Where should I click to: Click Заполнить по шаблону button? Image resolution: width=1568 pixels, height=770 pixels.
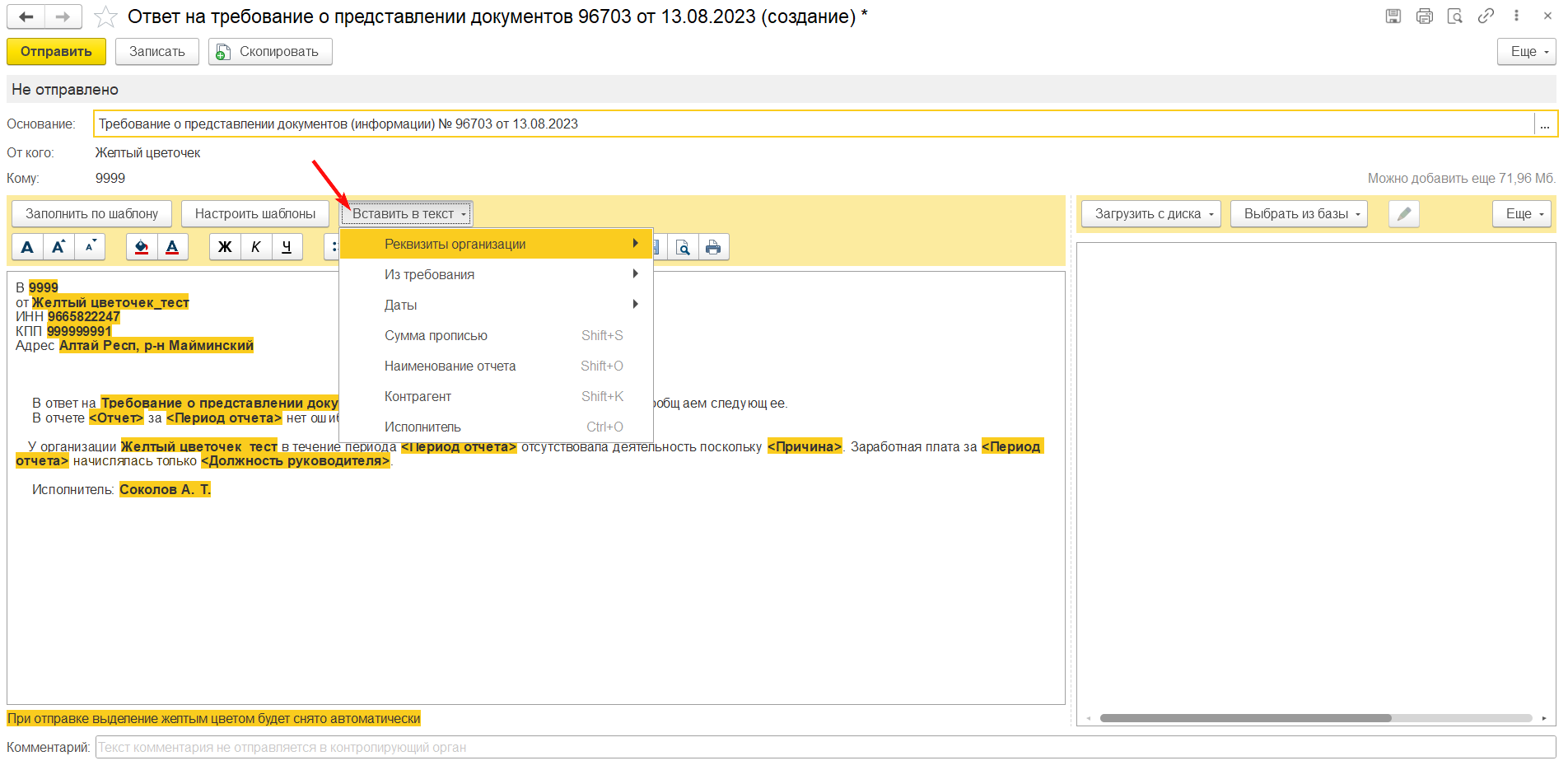(x=91, y=214)
